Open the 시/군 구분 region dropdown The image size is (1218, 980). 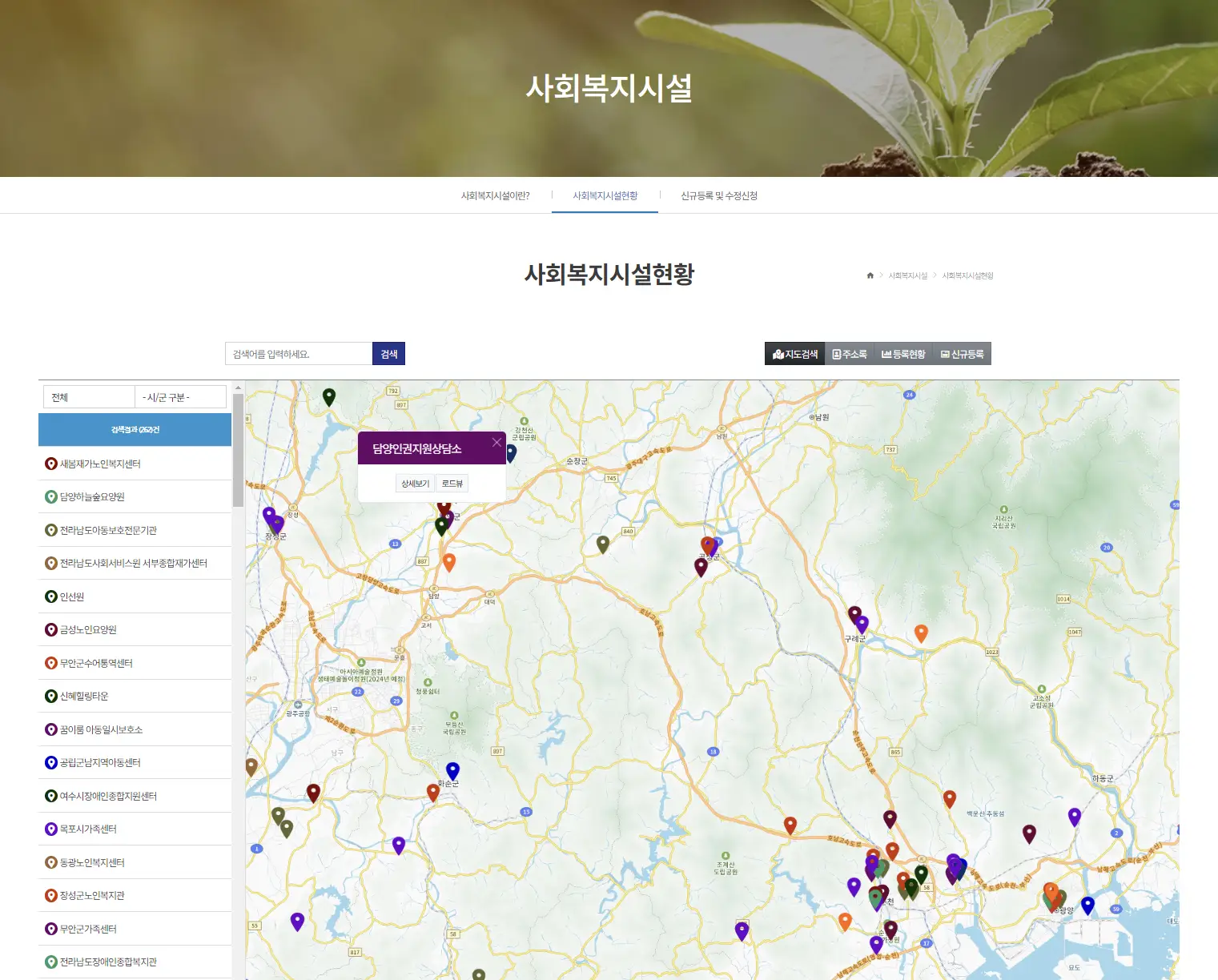(182, 396)
